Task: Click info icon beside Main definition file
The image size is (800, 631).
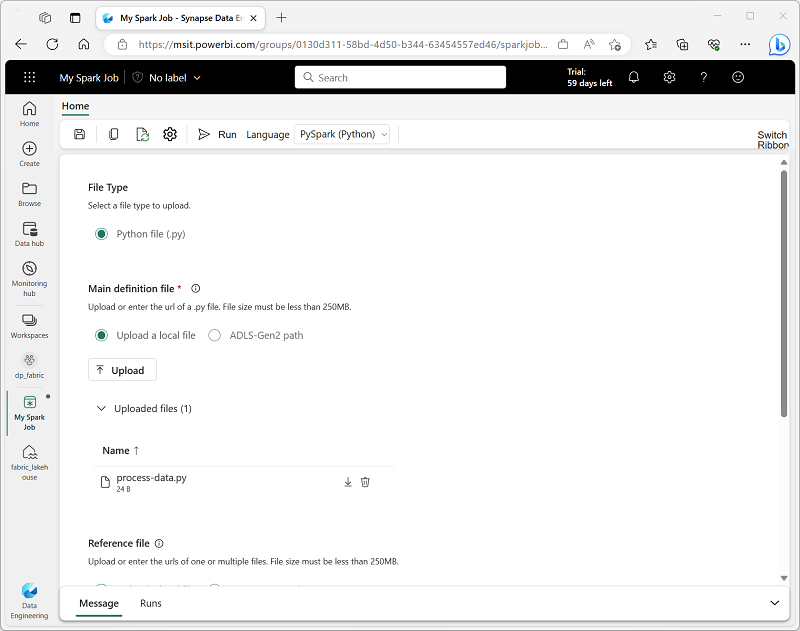Action: pyautogui.click(x=196, y=288)
